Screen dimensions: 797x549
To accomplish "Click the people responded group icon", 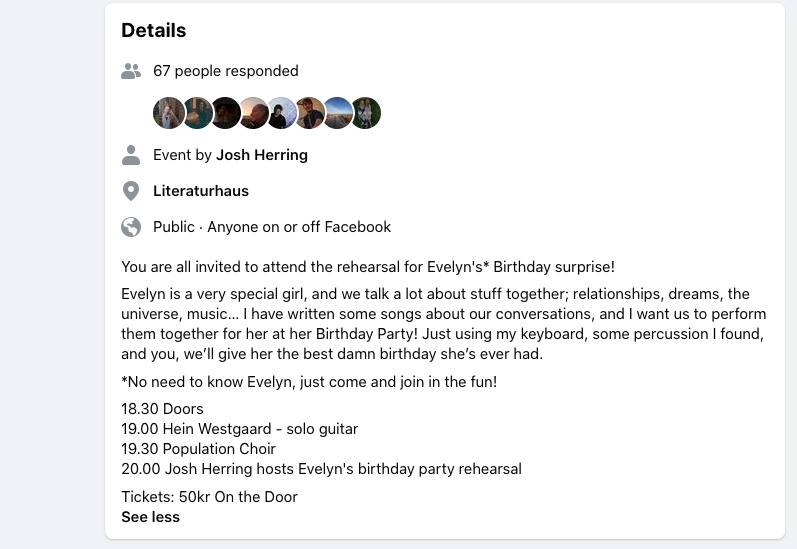I will coord(131,71).
